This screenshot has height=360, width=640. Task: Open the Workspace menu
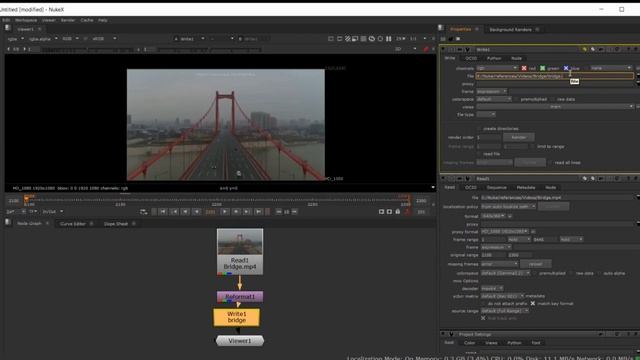[26, 20]
